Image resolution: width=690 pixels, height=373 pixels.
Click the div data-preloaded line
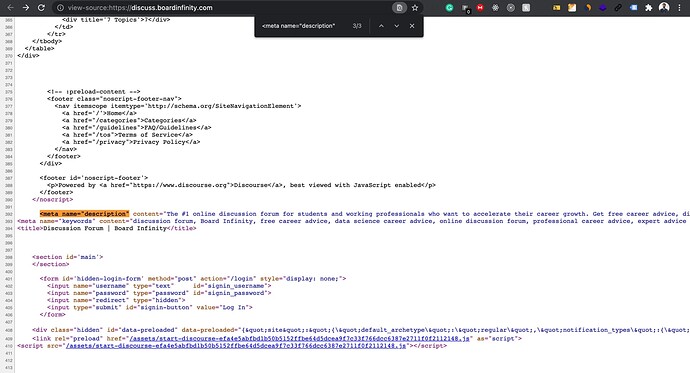(361, 330)
